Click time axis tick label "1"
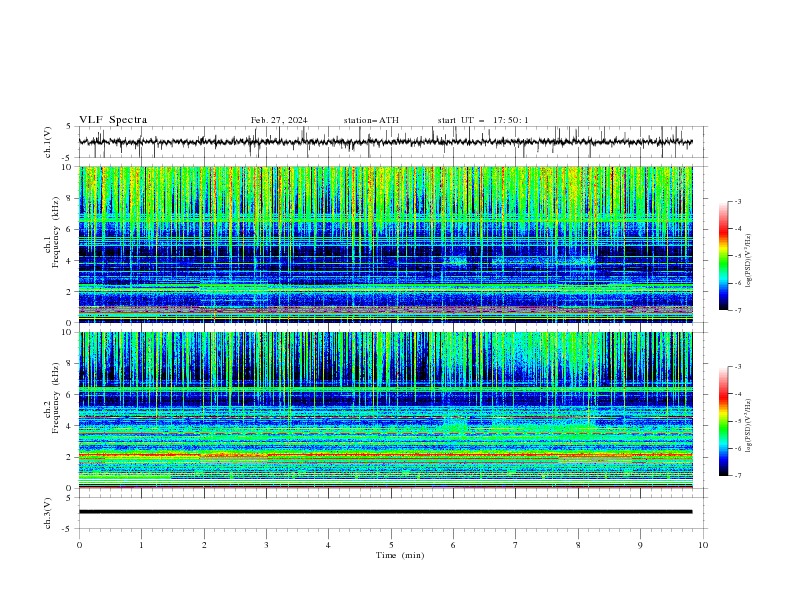792x612 pixels. (x=141, y=545)
